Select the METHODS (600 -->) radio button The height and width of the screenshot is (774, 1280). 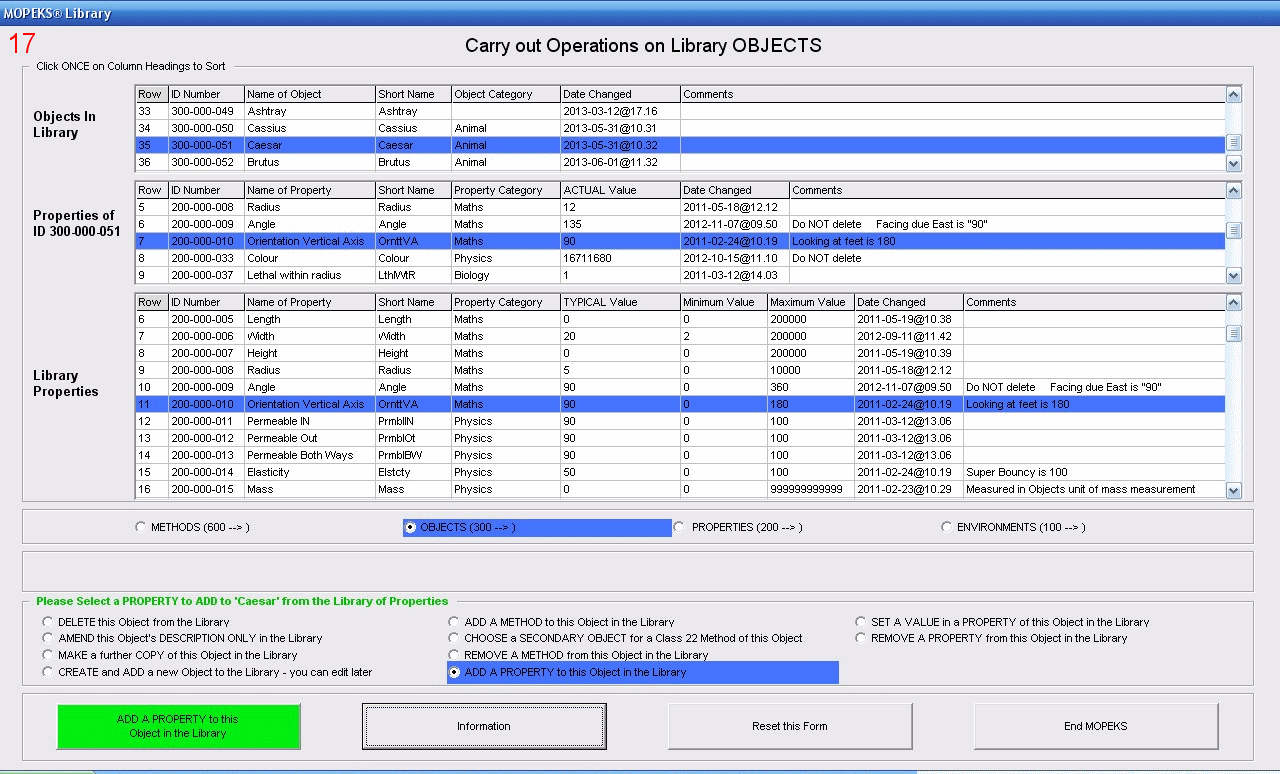point(140,527)
